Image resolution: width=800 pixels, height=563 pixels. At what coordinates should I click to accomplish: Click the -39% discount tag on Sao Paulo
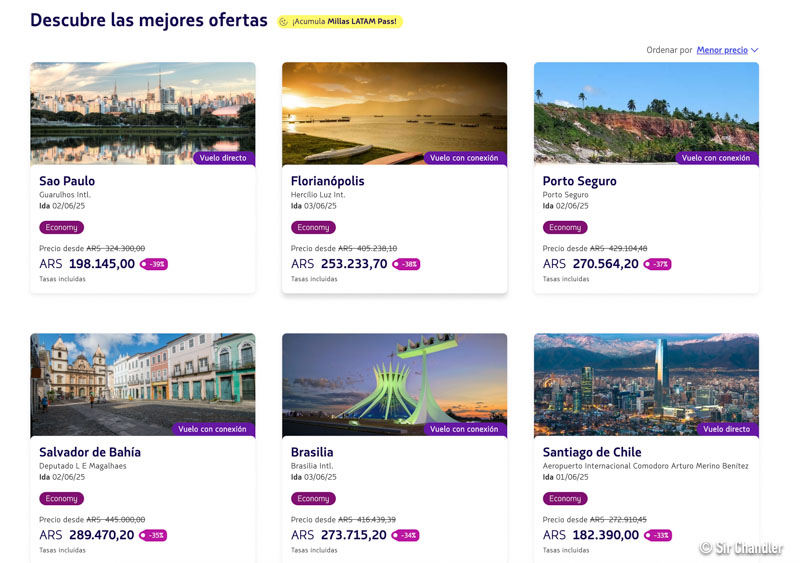[x=154, y=265]
